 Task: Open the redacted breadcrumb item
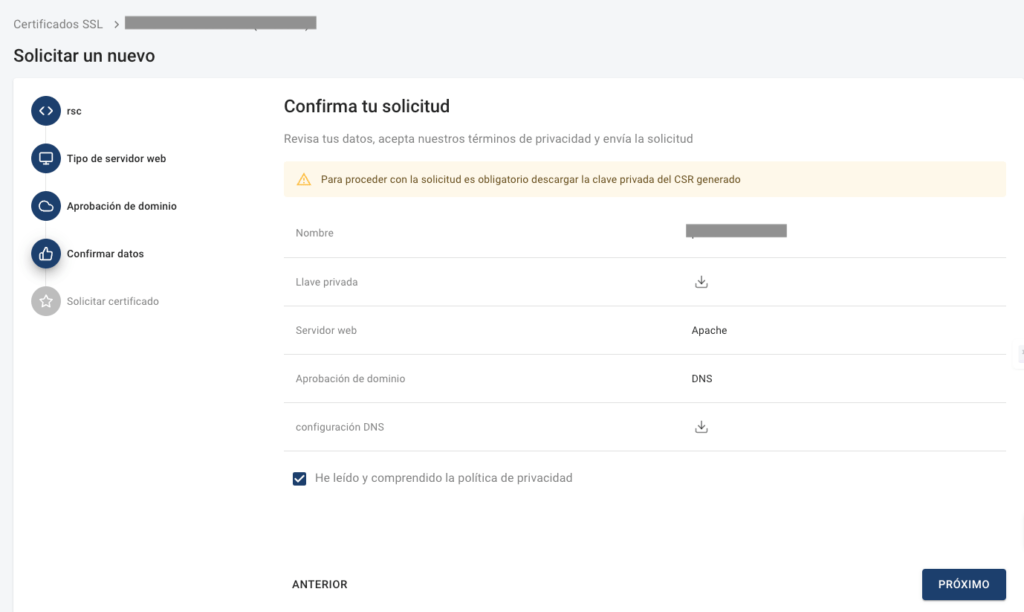point(221,23)
